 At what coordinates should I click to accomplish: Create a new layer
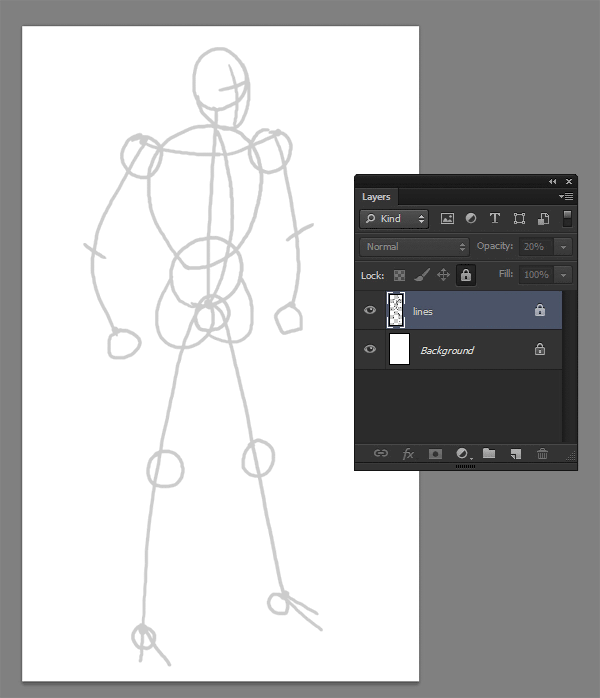[x=516, y=453]
